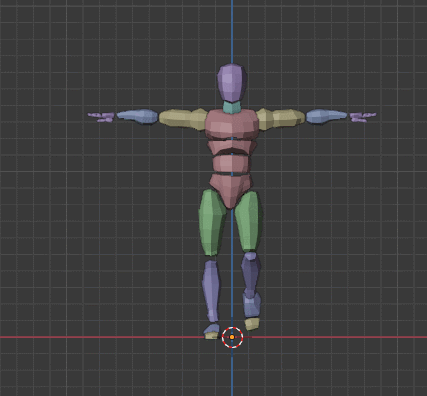Select the raised yellow foot on viewer's right
The width and height of the screenshot is (427, 396).
(252, 323)
